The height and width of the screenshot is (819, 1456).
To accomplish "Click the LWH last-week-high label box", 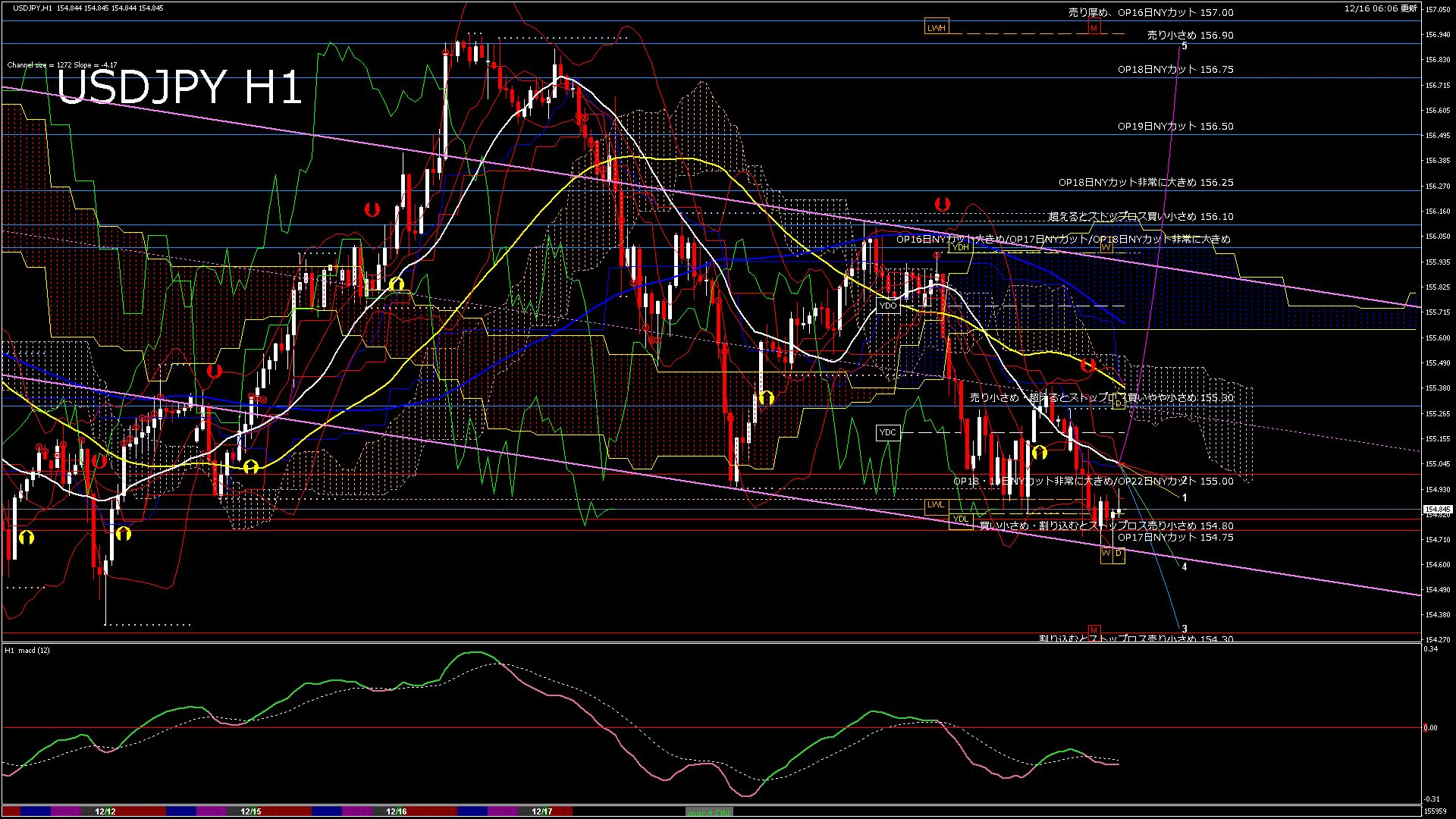I will (937, 28).
